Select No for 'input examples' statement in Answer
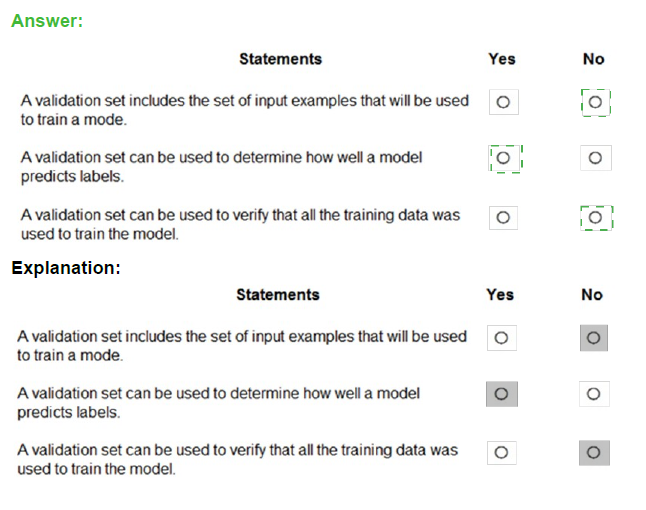This screenshot has height=510, width=646. click(x=595, y=102)
